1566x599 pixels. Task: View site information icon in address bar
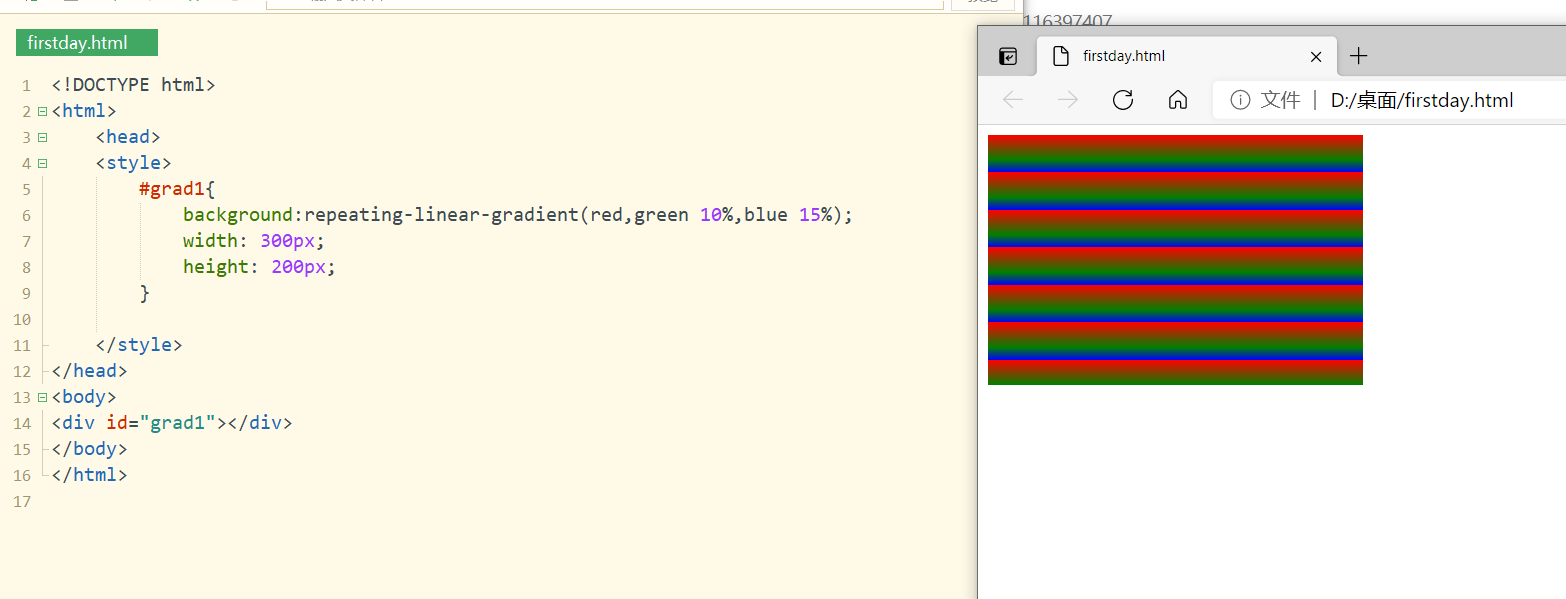click(1240, 100)
